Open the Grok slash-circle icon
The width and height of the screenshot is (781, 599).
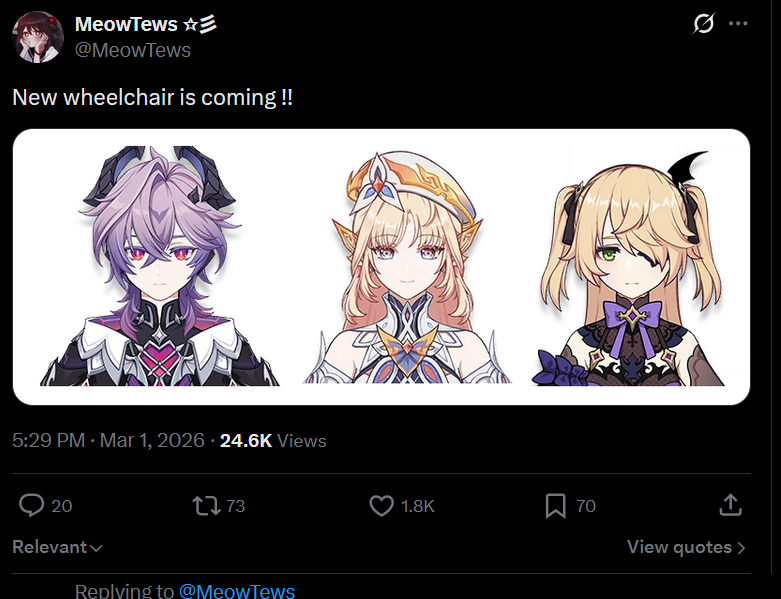click(x=703, y=23)
